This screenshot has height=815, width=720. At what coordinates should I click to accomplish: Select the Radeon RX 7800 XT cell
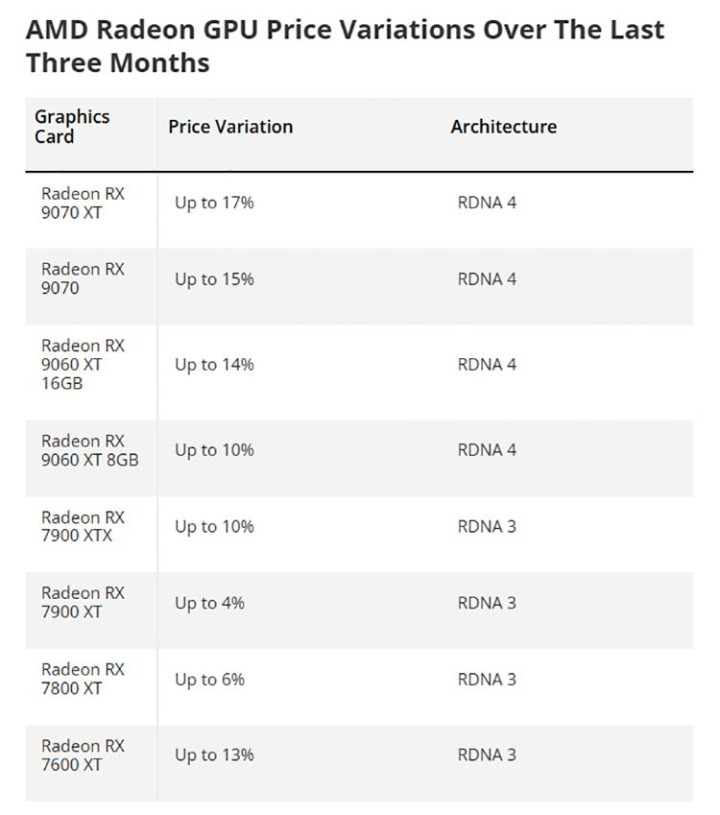[83, 679]
